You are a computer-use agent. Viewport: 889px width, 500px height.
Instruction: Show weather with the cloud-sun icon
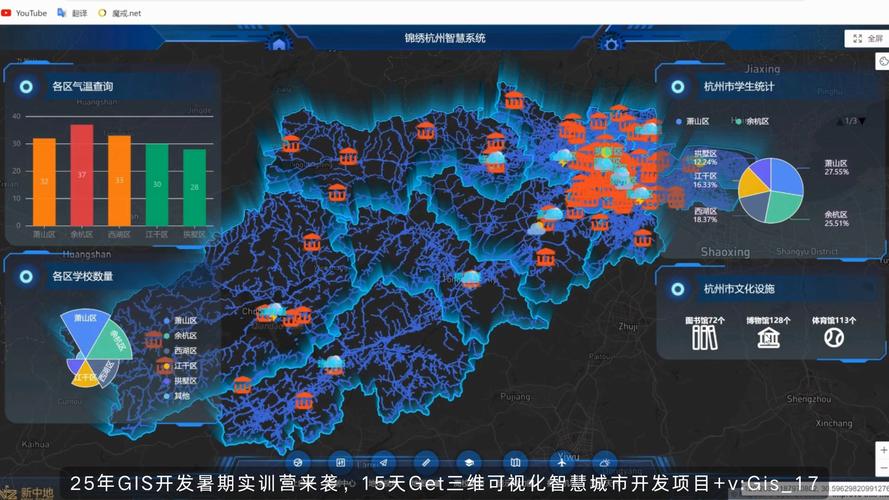point(605,462)
